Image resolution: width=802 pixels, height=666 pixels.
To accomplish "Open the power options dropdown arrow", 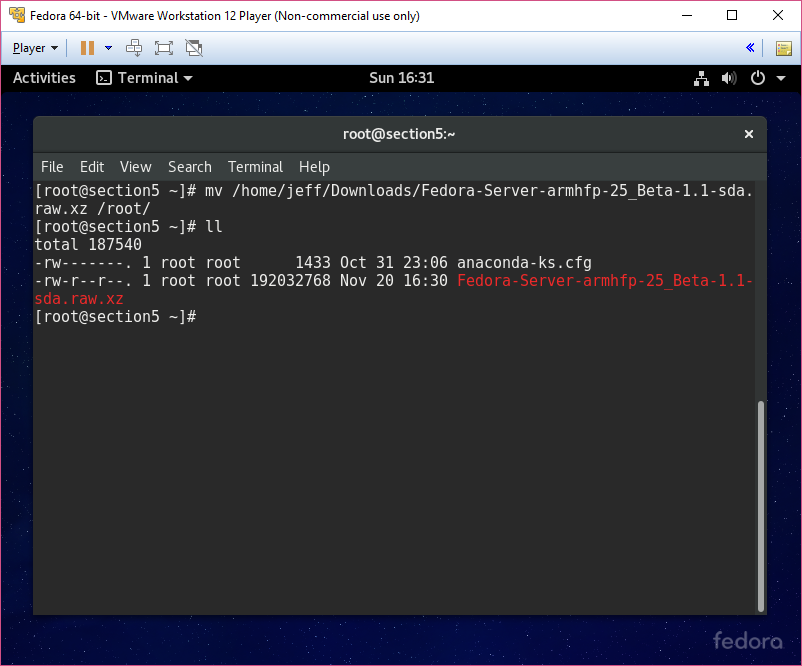I will click(x=108, y=48).
